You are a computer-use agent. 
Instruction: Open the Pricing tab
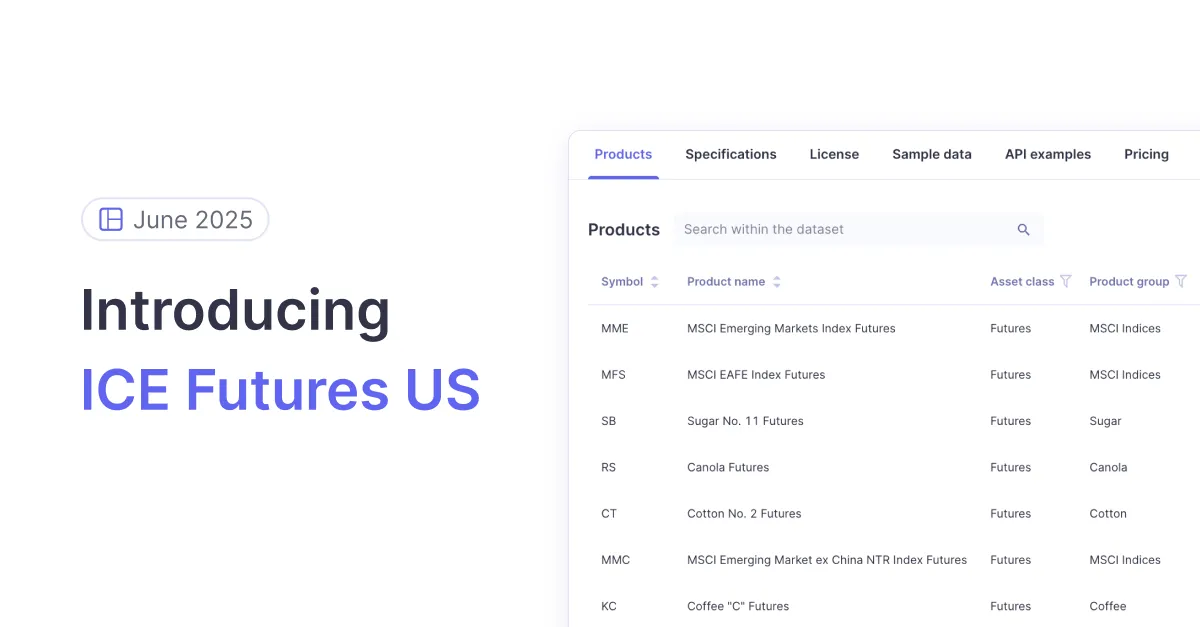[1146, 154]
